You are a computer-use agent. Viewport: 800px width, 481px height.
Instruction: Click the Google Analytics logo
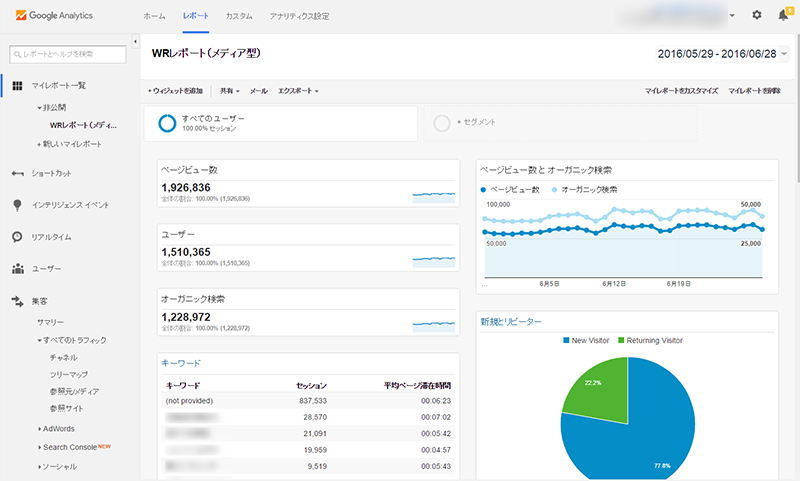(x=54, y=15)
